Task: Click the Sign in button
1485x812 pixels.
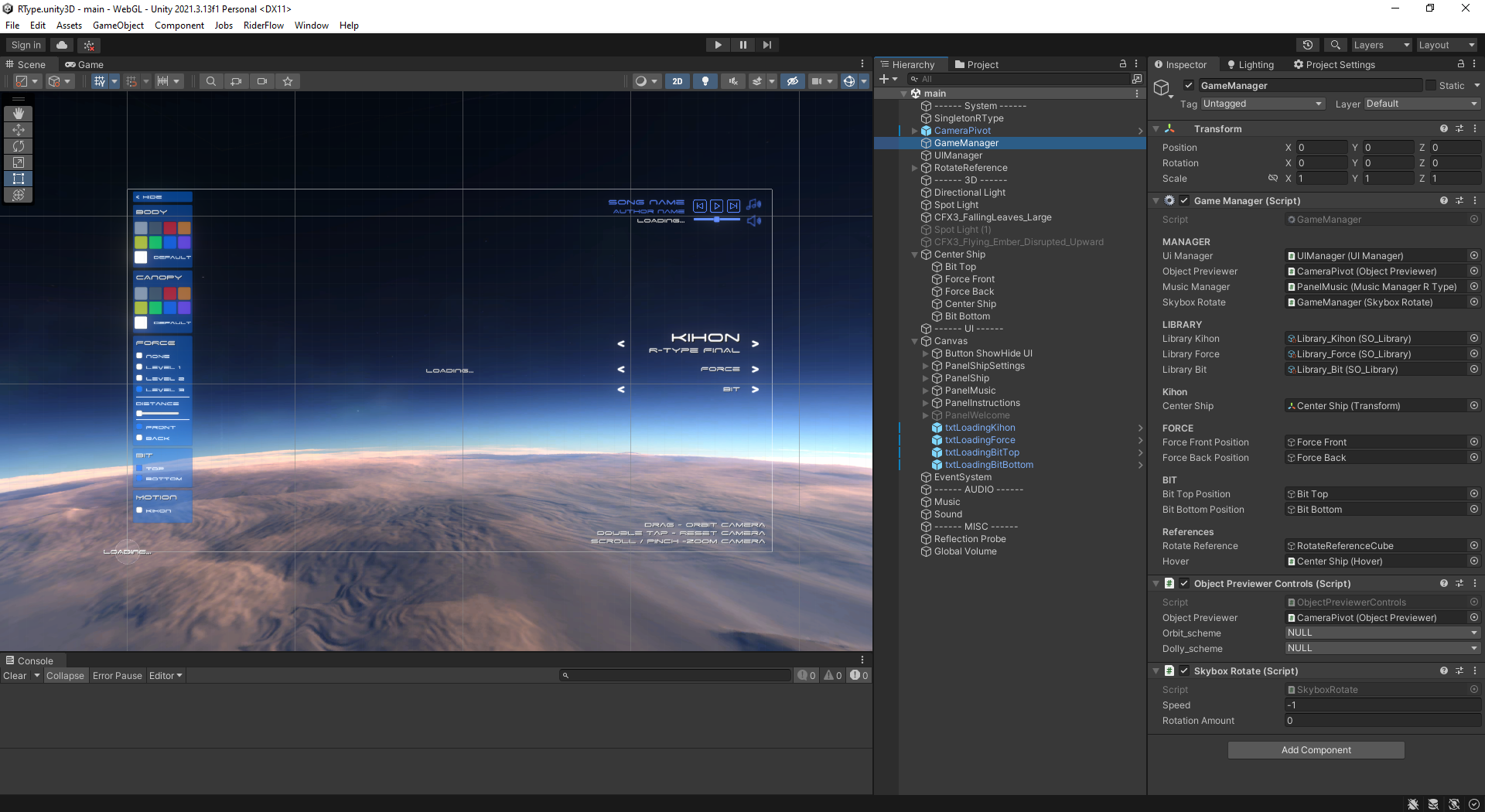Action: click(x=26, y=45)
